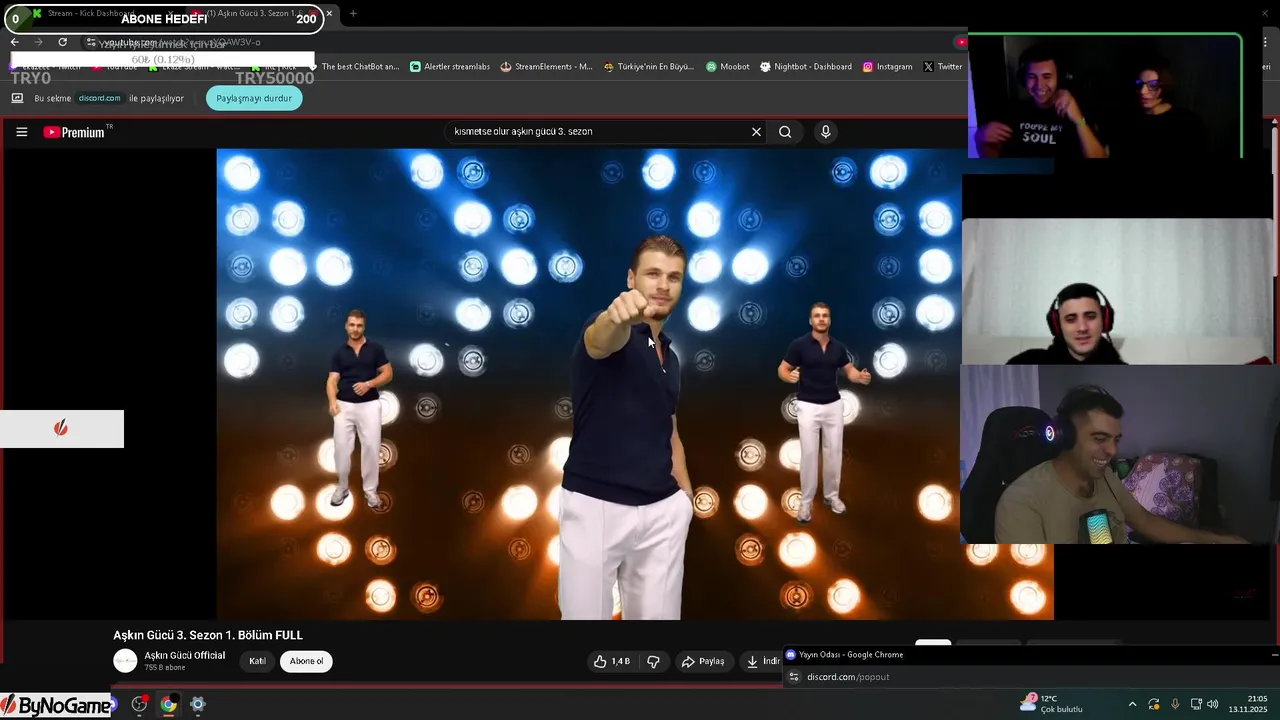Open site info icon in Discord popout
The width and height of the screenshot is (1280, 720).
[793, 677]
